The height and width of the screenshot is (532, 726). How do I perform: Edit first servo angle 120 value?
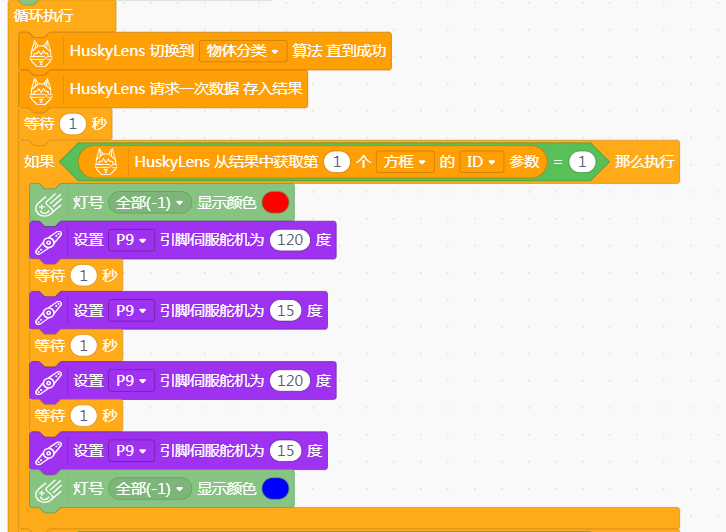[290, 240]
